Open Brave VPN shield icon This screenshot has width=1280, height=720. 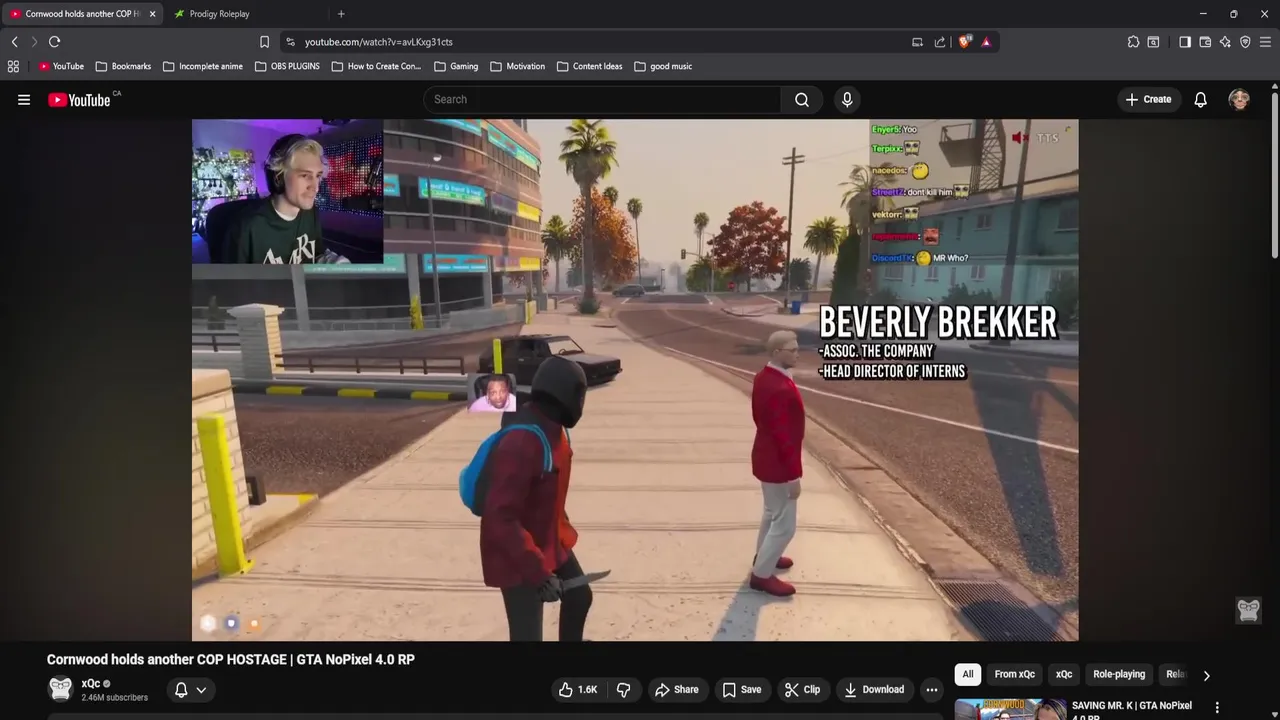point(1245,42)
